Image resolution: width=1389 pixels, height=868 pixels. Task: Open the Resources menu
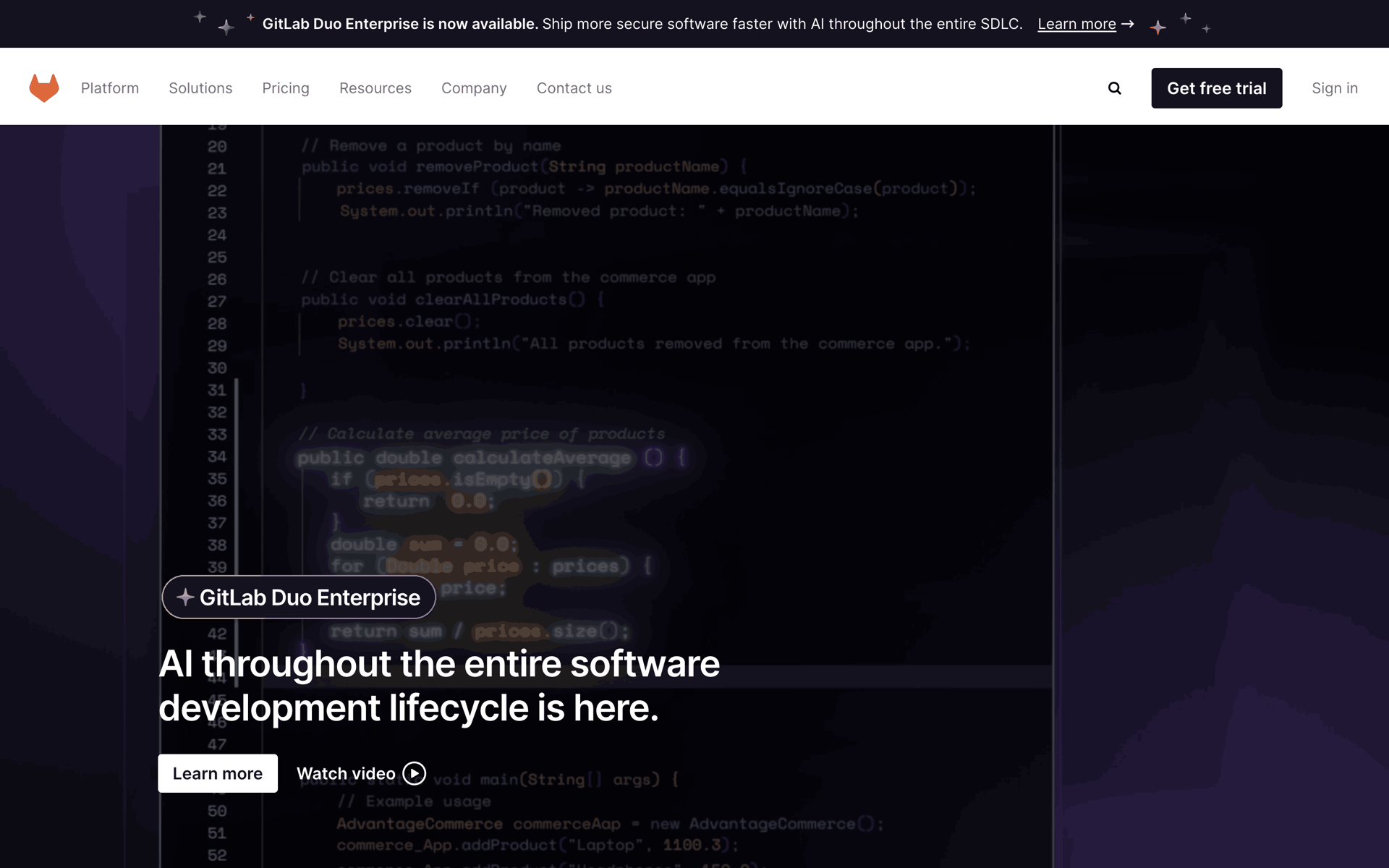point(375,88)
